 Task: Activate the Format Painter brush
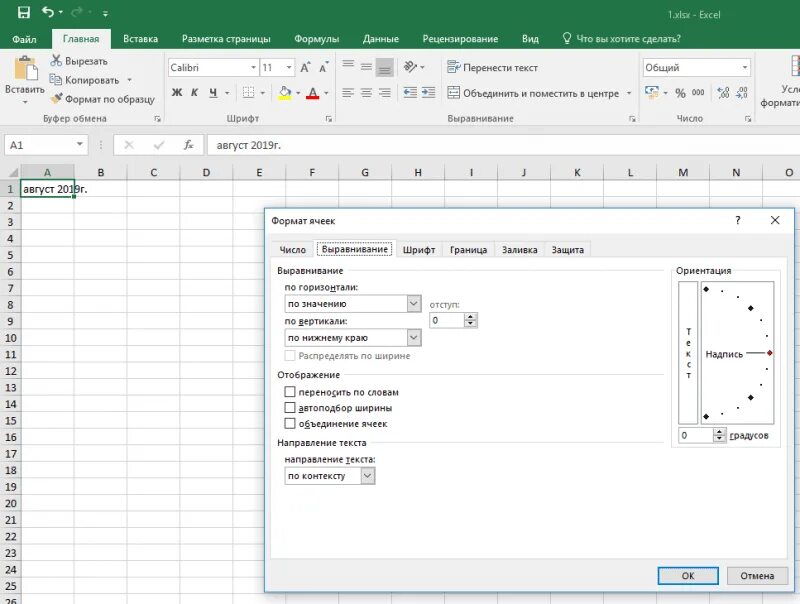click(56, 98)
